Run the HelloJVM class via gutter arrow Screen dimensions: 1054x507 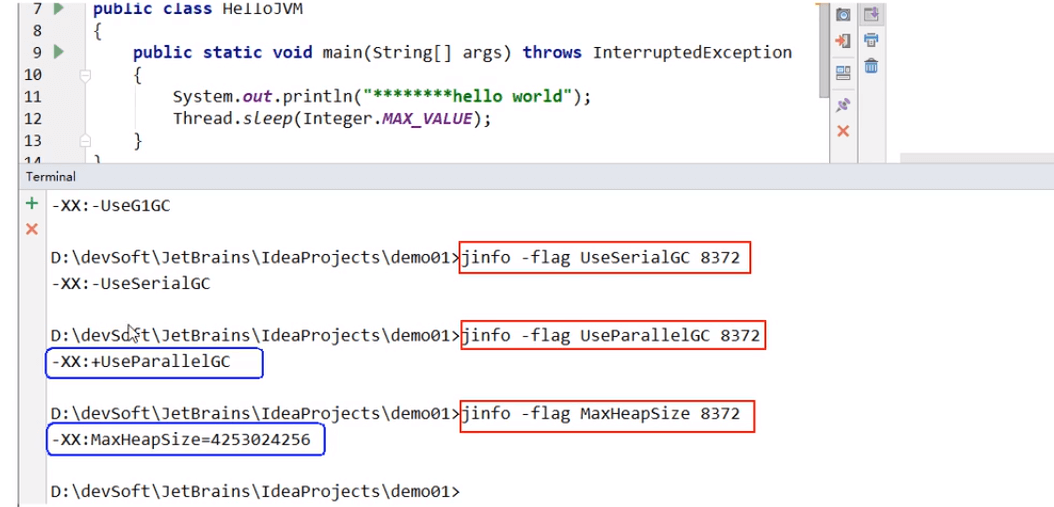click(58, 9)
